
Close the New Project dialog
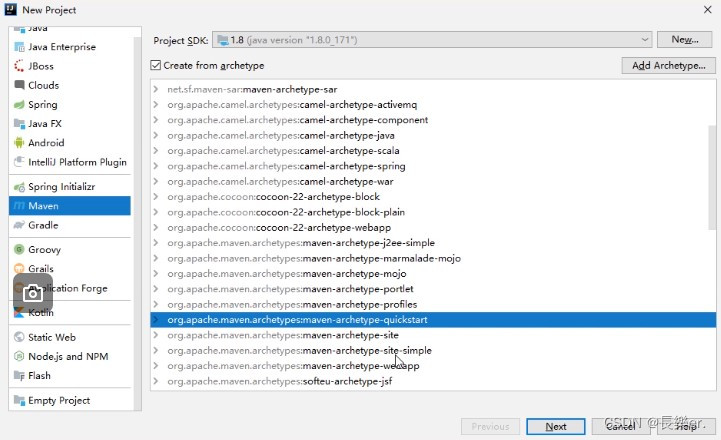pyautogui.click(x=708, y=10)
